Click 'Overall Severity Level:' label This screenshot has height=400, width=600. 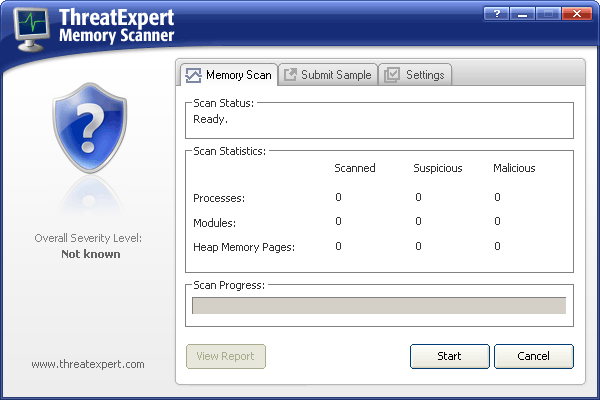tap(88, 238)
